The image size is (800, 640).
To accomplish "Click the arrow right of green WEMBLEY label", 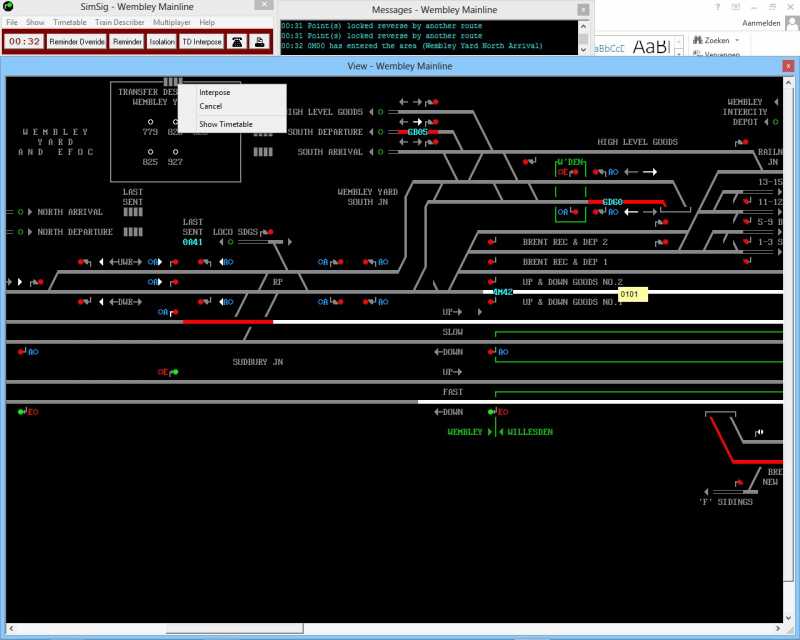I will [490, 432].
